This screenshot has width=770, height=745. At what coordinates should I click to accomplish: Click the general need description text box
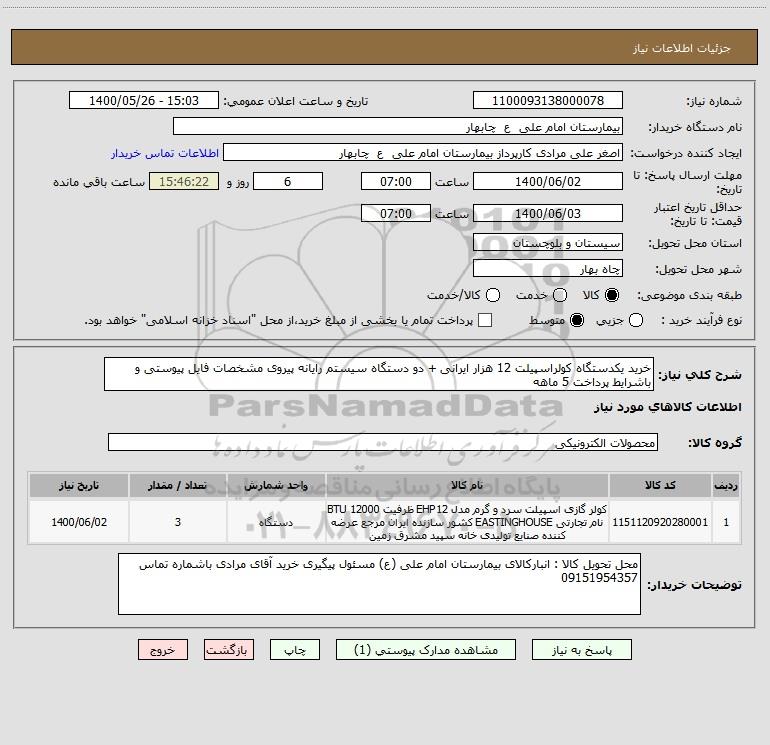pyautogui.click(x=379, y=374)
